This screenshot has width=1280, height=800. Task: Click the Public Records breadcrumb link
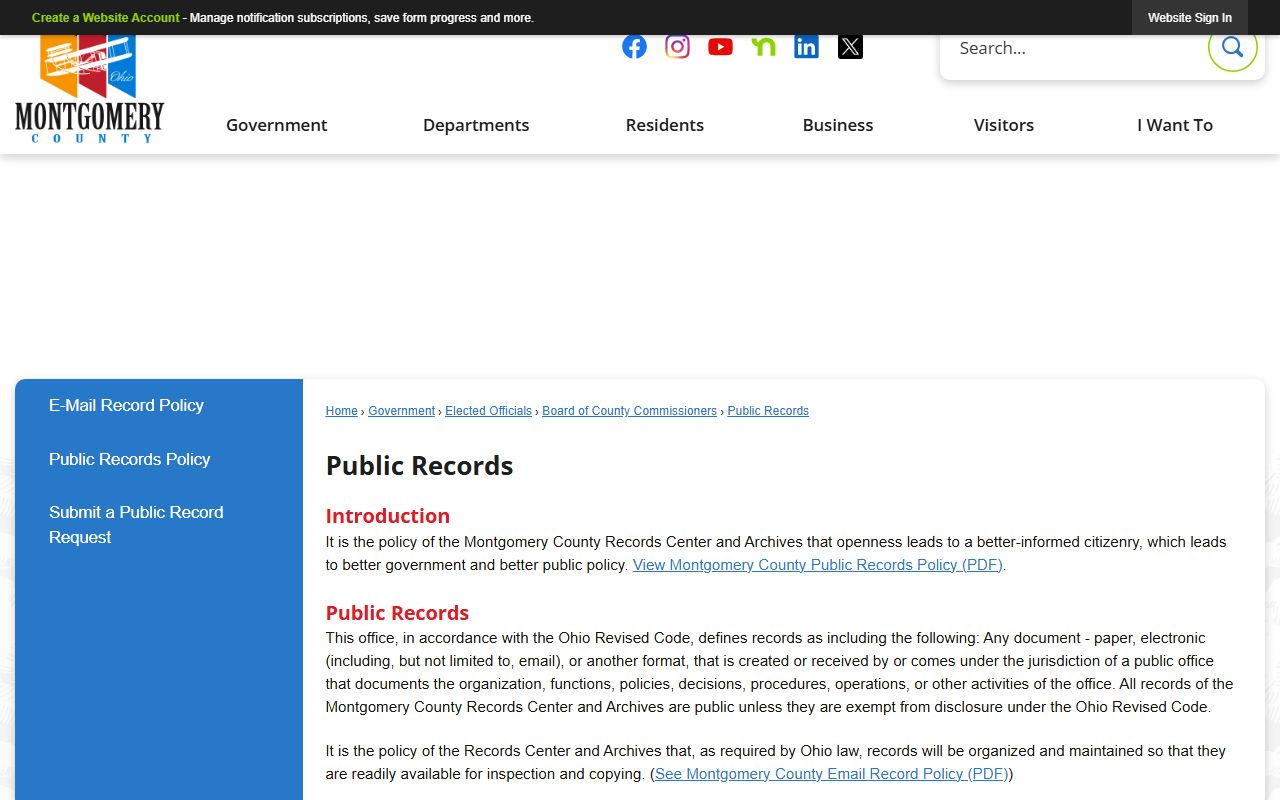click(768, 411)
